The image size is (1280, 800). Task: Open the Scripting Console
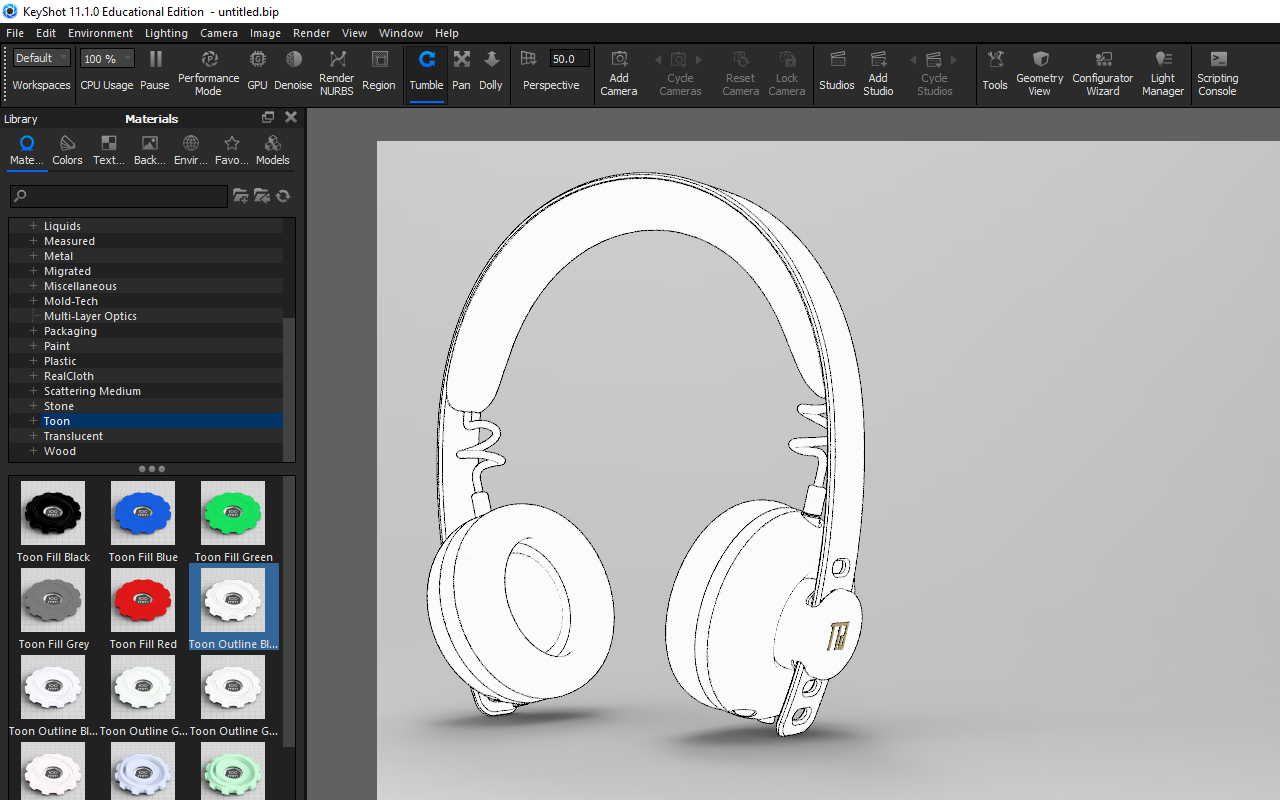pyautogui.click(x=1218, y=72)
